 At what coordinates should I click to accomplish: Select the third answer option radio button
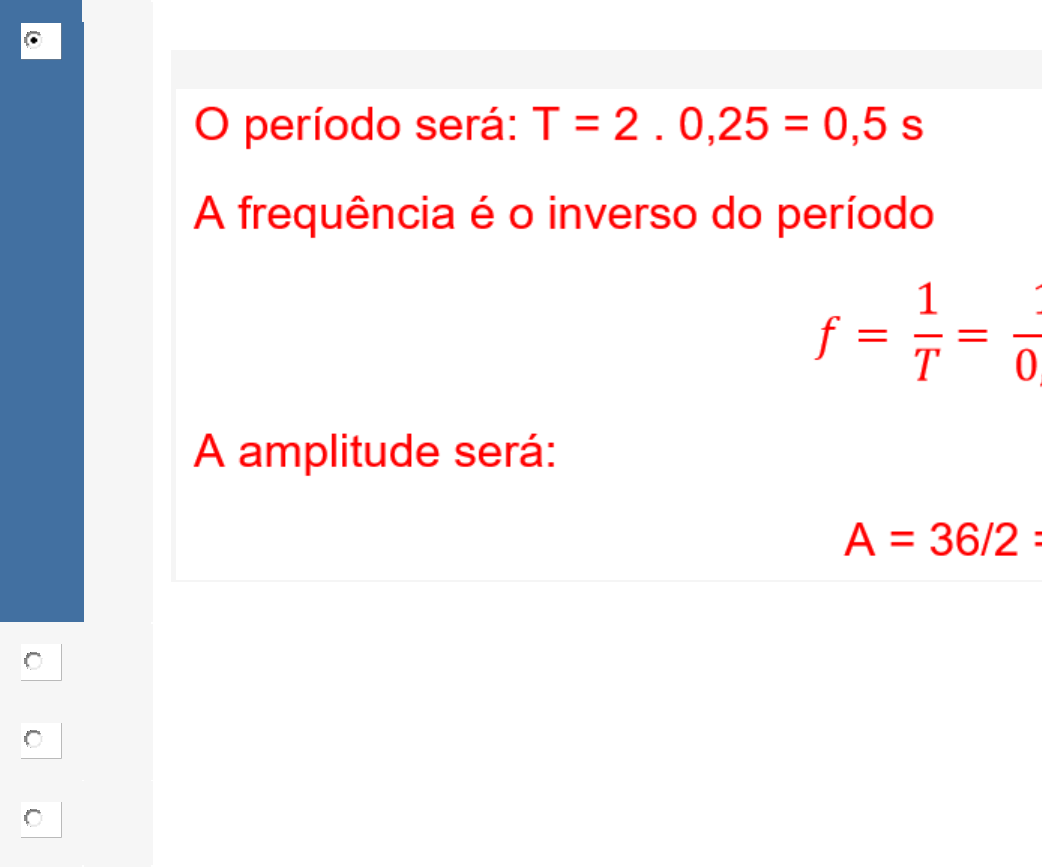34,740
